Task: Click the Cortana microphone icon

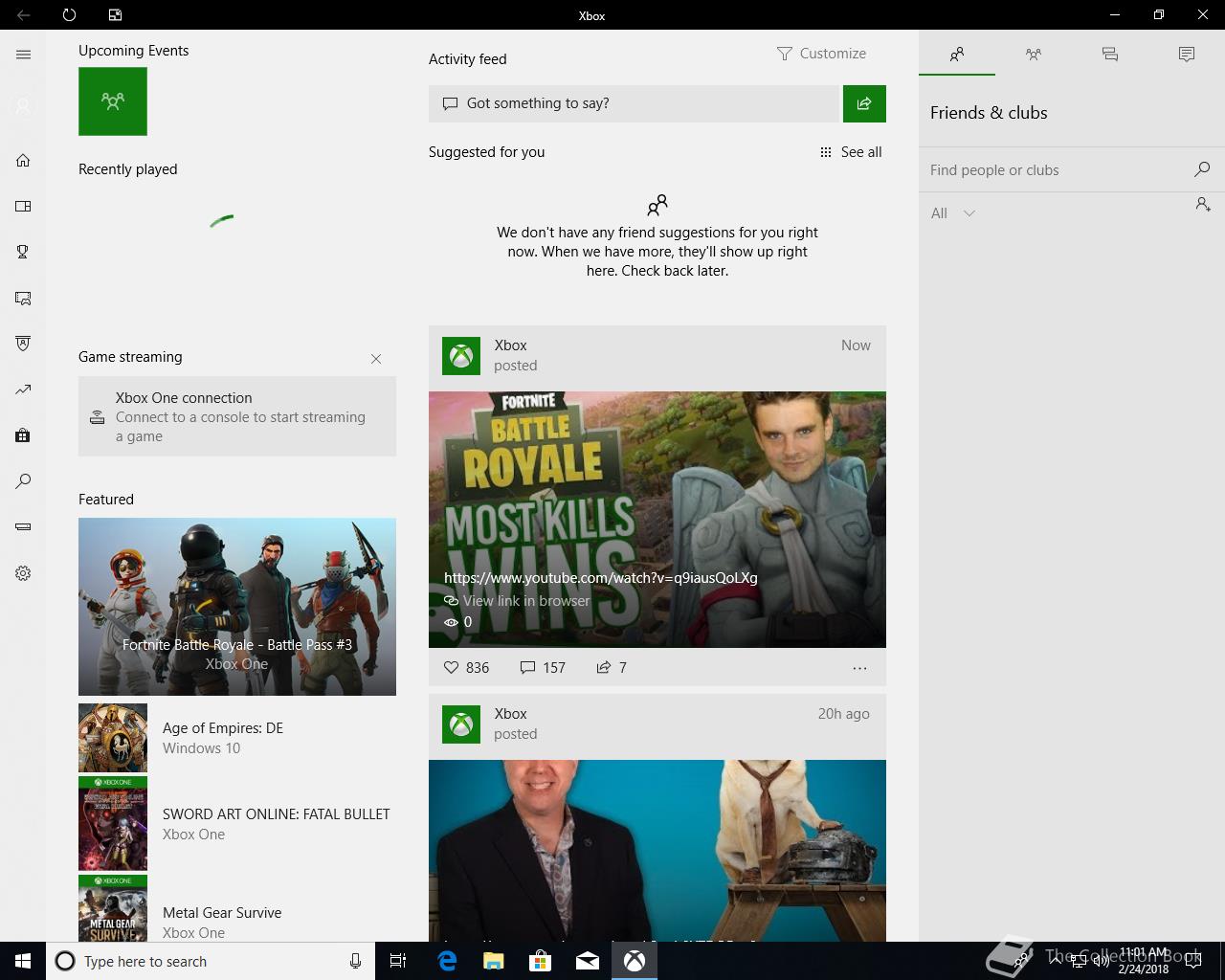Action: click(355, 961)
